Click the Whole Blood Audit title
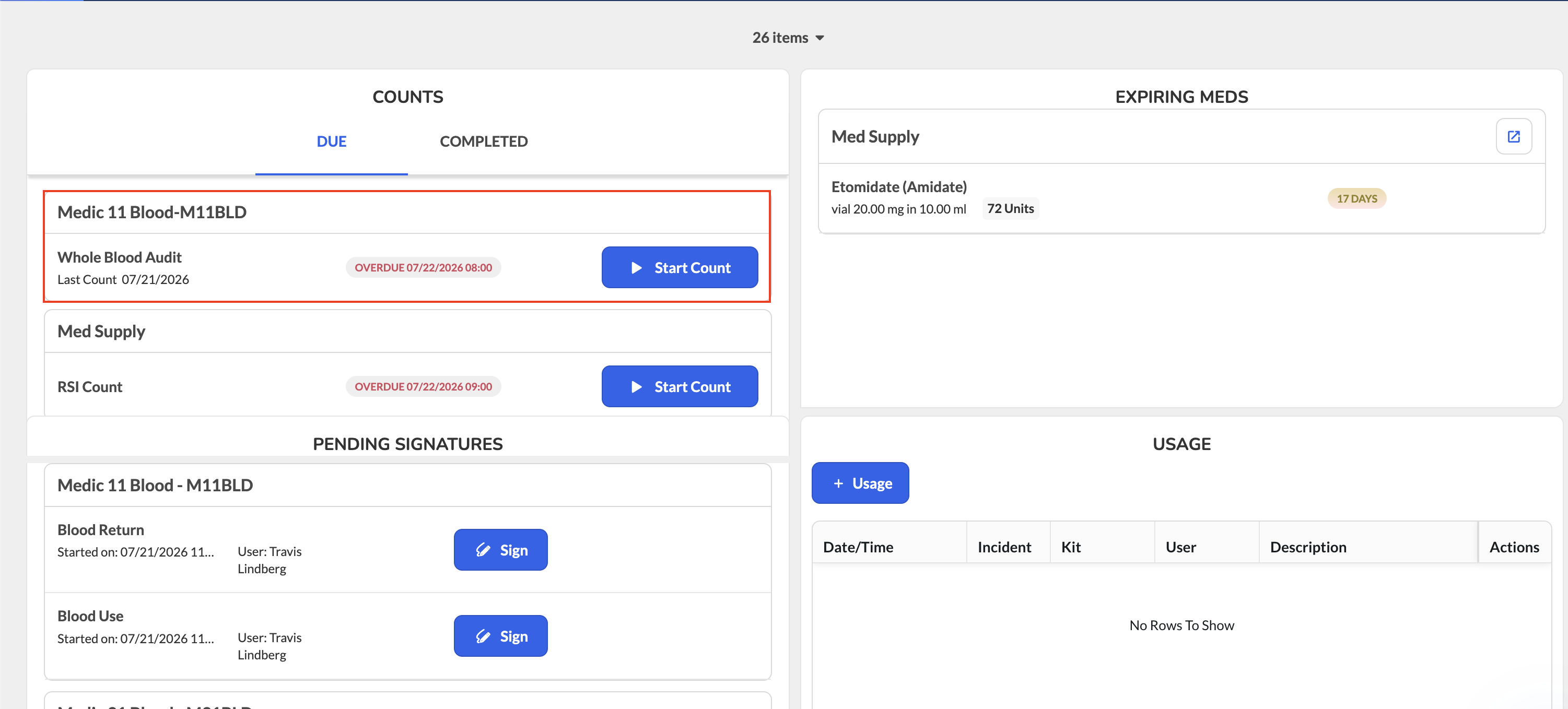The width and height of the screenshot is (1568, 709). [x=119, y=257]
